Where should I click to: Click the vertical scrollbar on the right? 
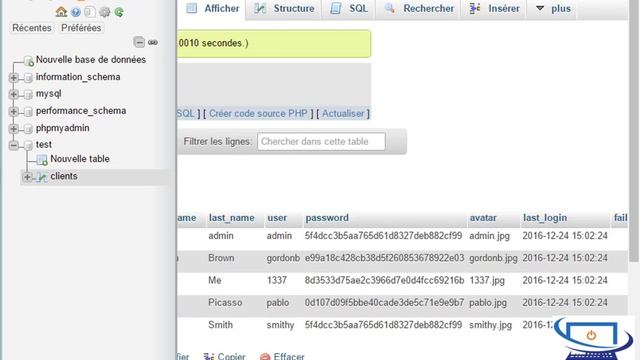633,131
